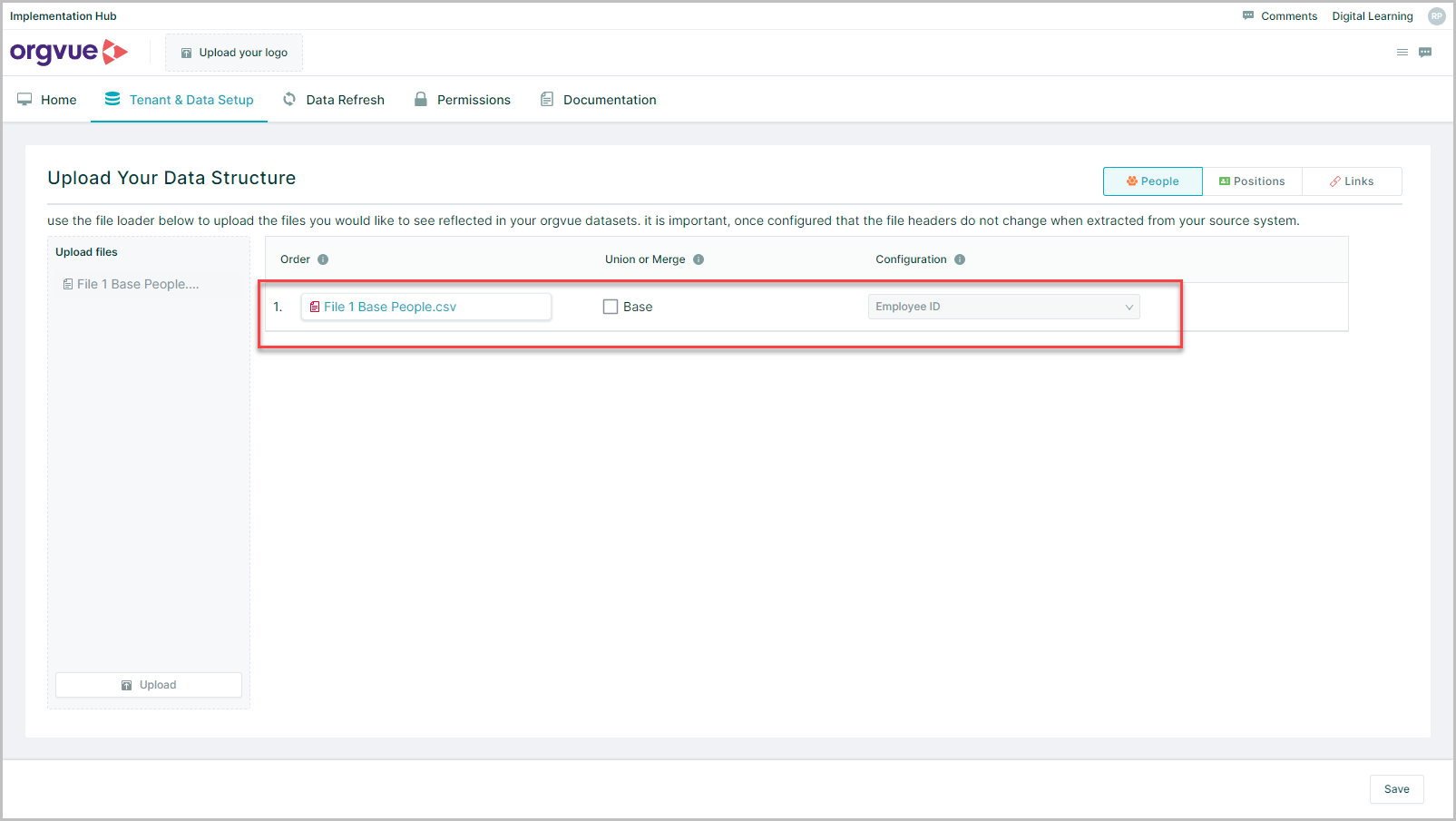Open Digital Learning link
This screenshot has height=821, width=1456.
(1373, 16)
